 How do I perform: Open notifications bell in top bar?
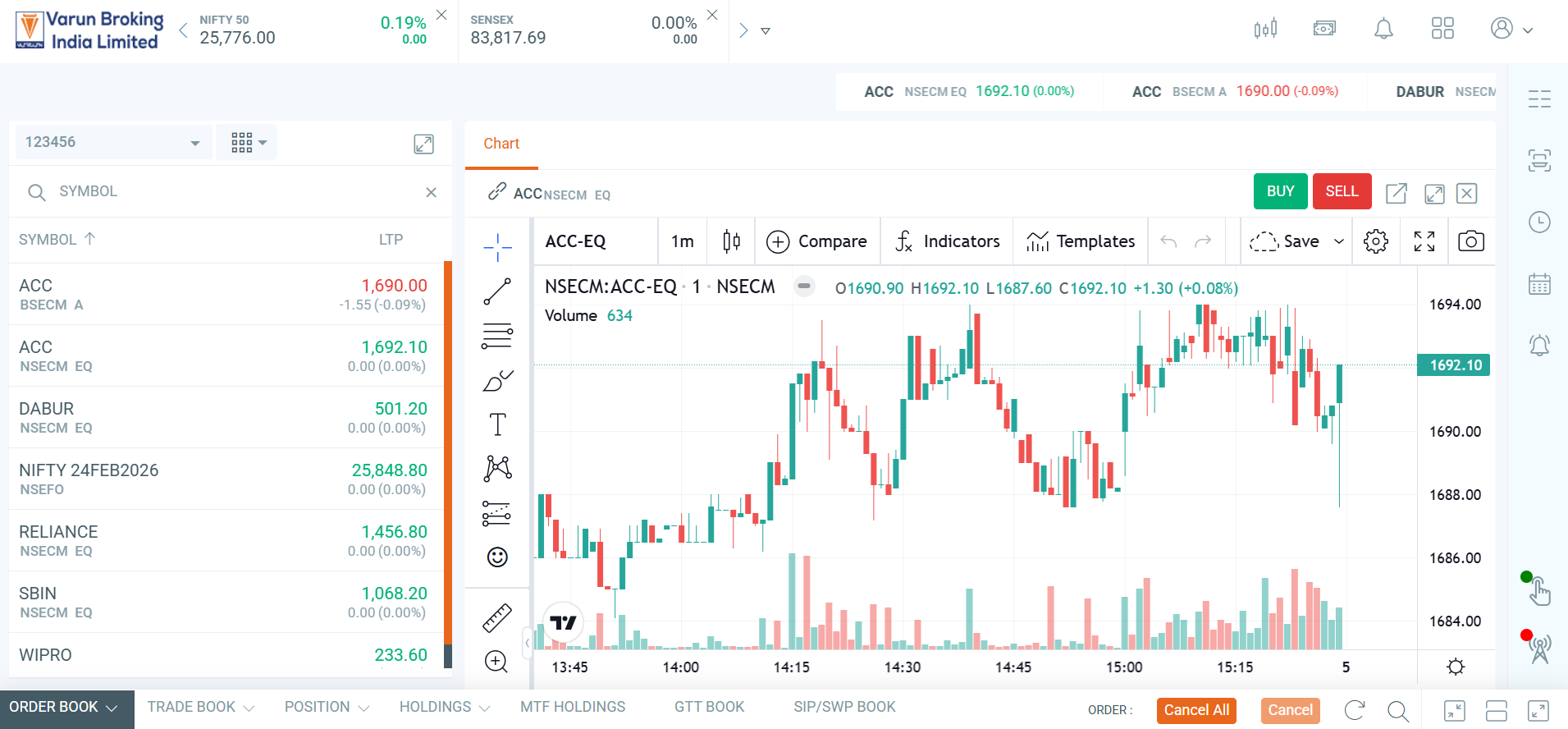point(1383,30)
